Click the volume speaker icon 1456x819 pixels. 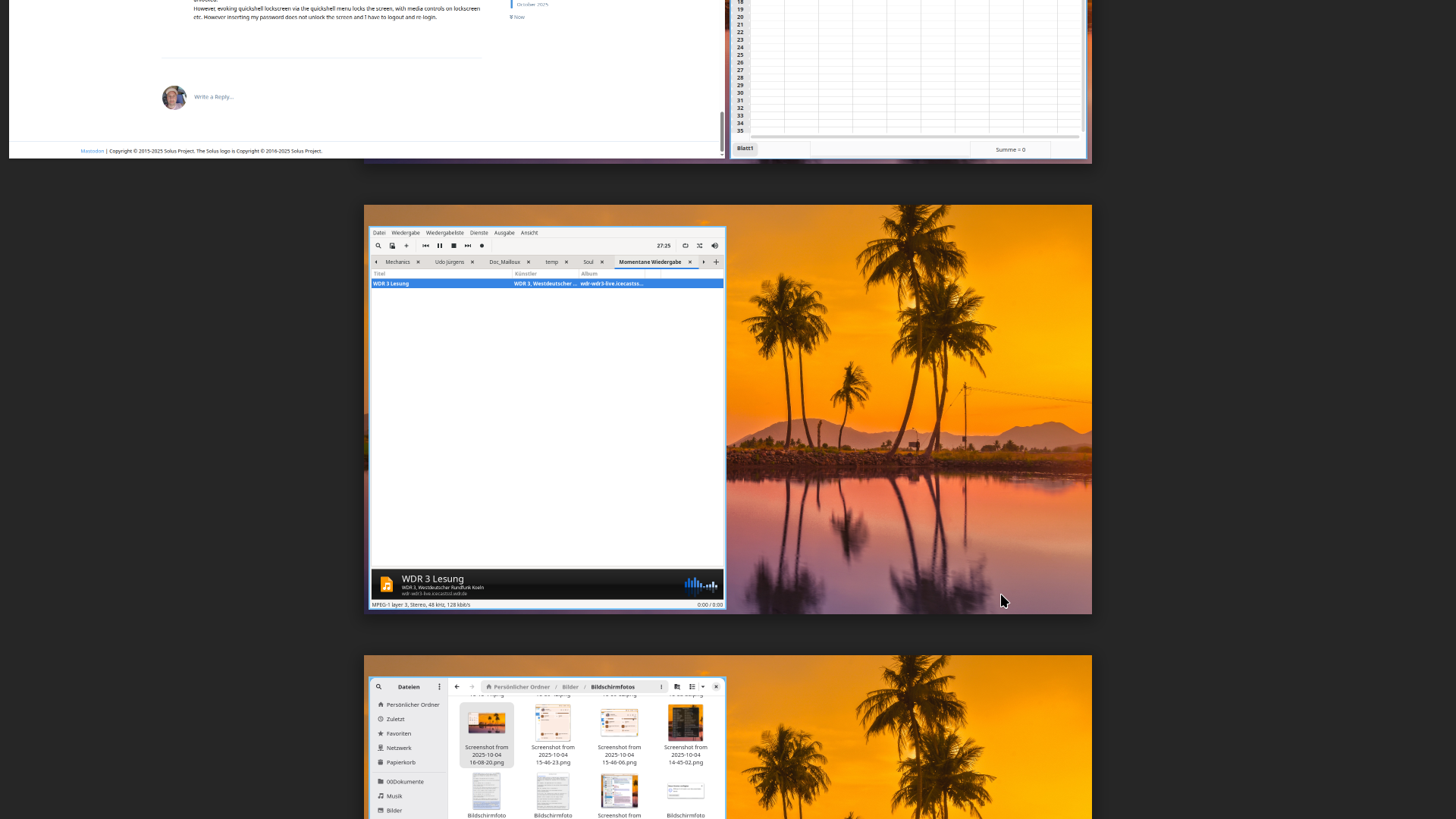tap(714, 246)
